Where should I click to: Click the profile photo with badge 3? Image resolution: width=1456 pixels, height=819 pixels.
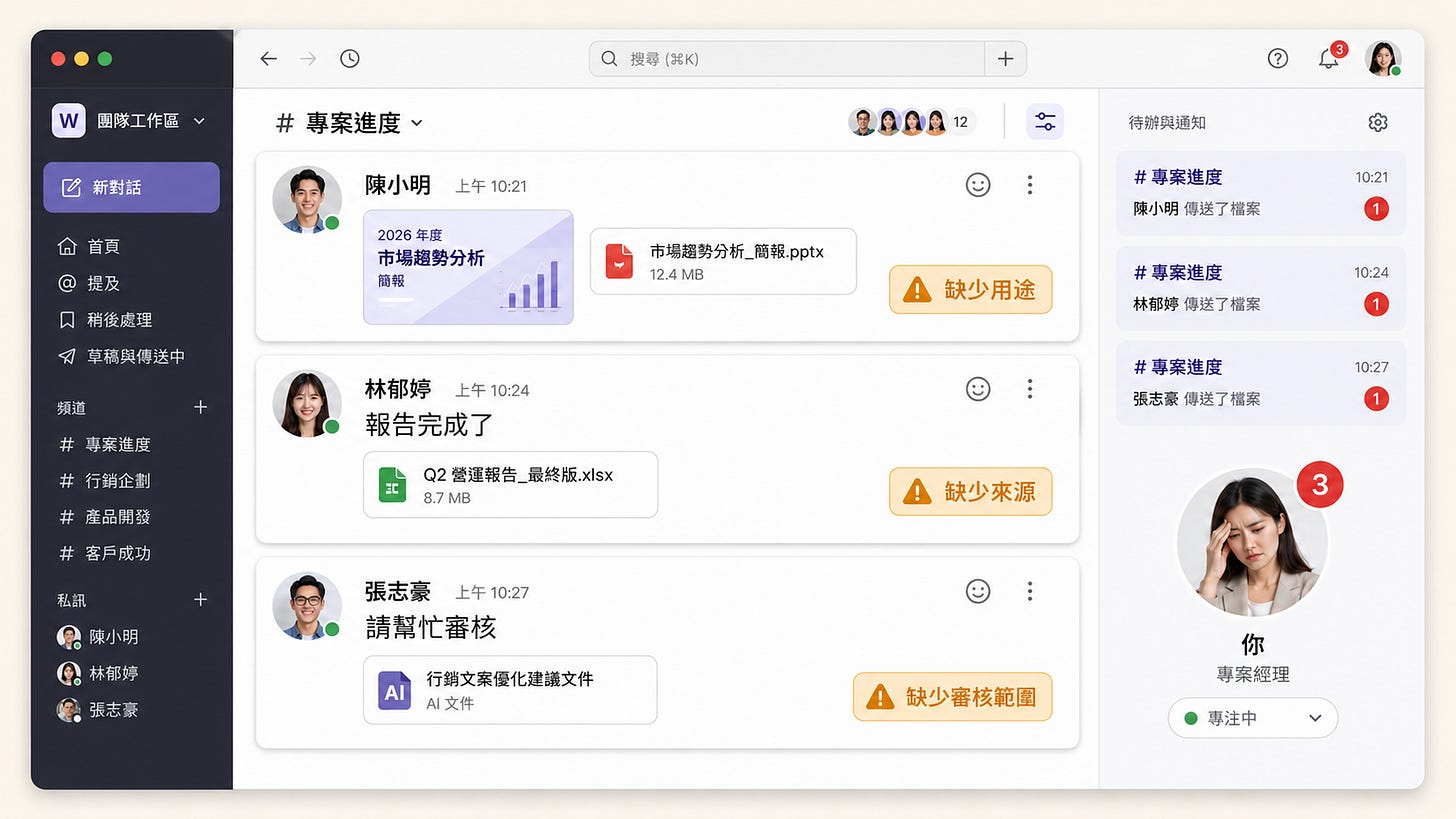[x=1252, y=542]
